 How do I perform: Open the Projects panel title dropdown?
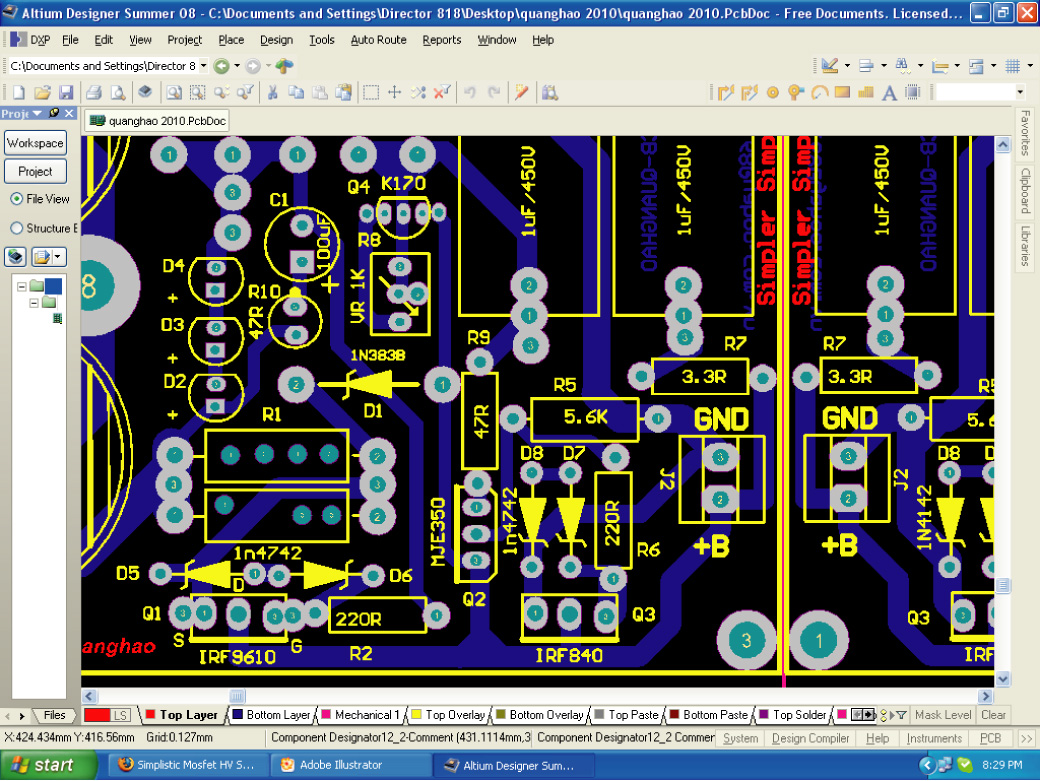37,113
